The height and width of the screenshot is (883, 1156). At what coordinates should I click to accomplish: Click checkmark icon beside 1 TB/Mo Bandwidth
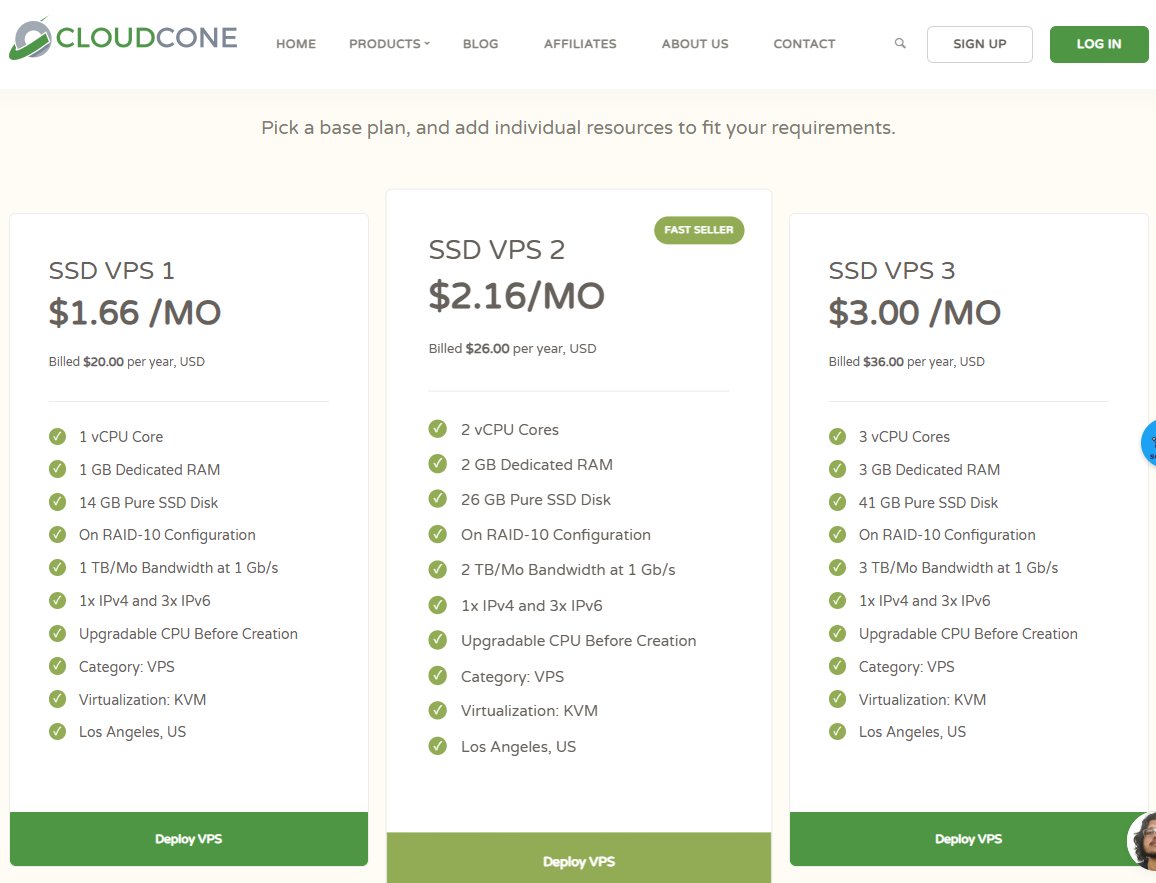tap(58, 568)
